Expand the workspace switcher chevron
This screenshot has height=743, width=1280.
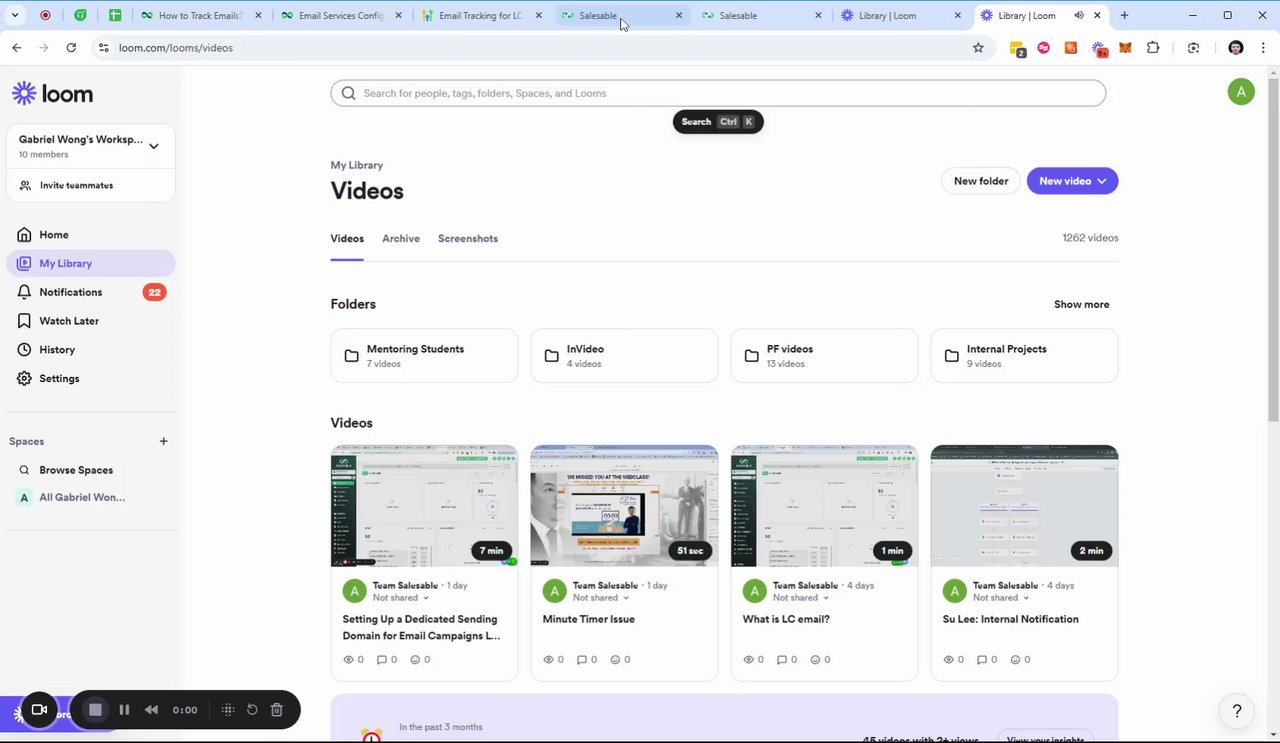(154, 146)
